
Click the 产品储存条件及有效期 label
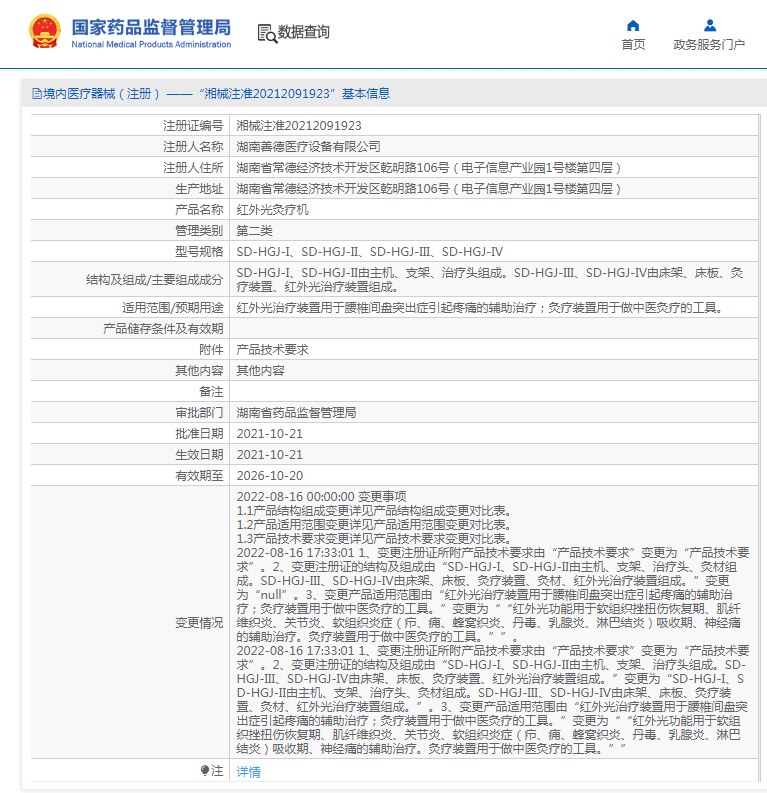[163, 329]
